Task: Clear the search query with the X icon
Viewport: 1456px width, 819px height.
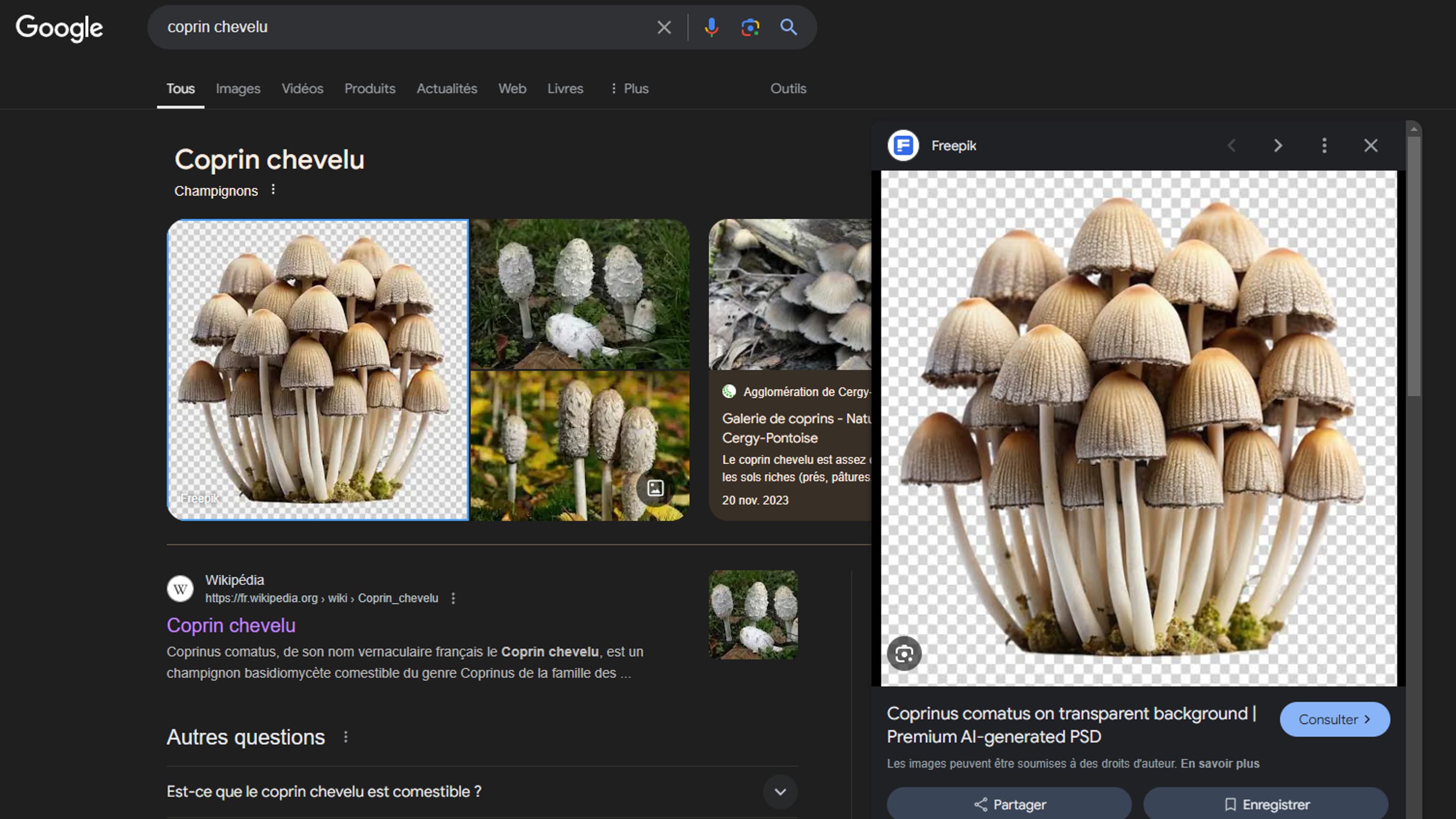Action: coord(664,27)
